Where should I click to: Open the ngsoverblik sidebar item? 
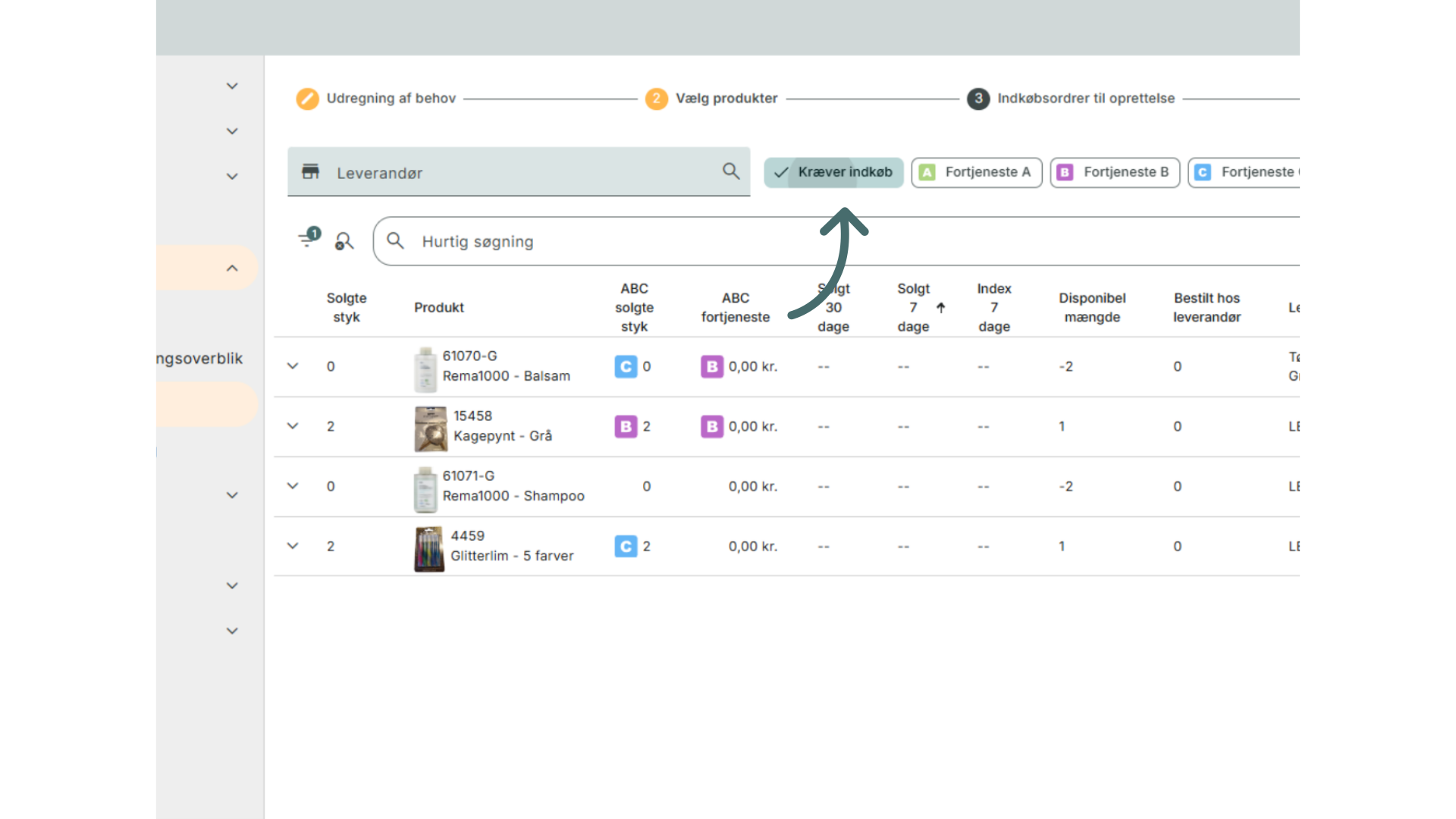coord(199,359)
